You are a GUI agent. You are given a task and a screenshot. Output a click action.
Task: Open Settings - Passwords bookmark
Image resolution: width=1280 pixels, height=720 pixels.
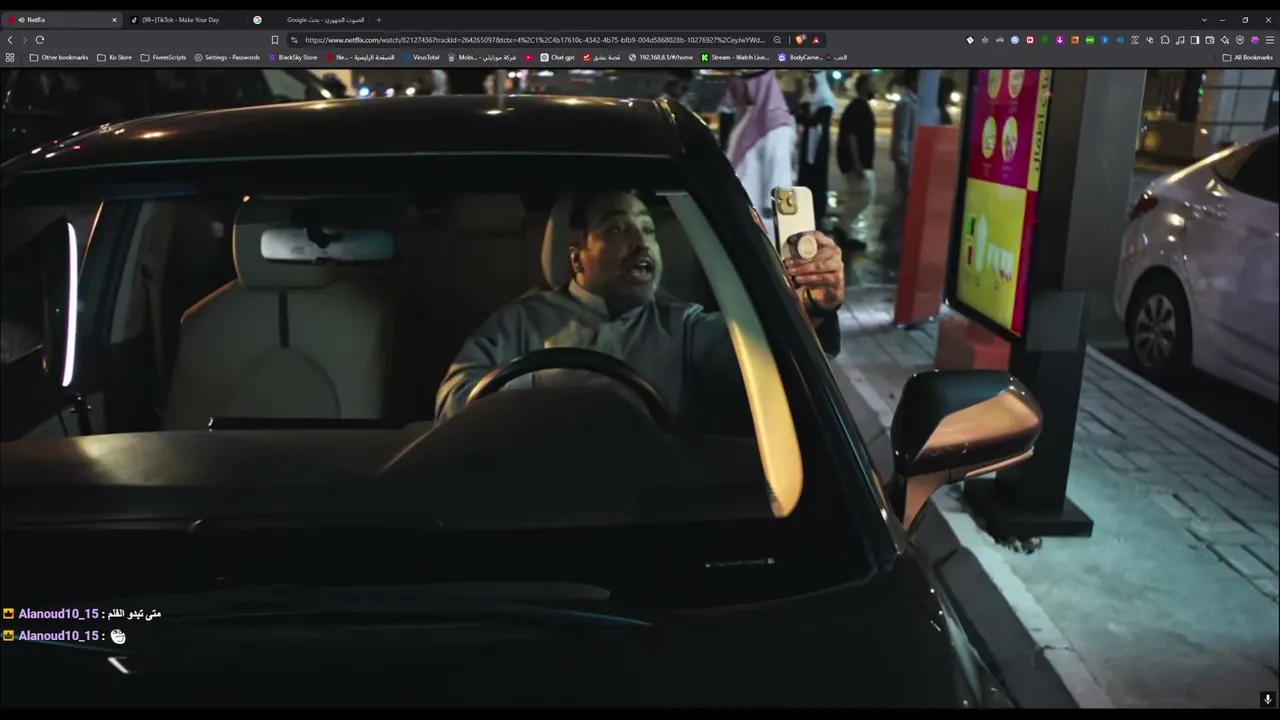point(227,58)
